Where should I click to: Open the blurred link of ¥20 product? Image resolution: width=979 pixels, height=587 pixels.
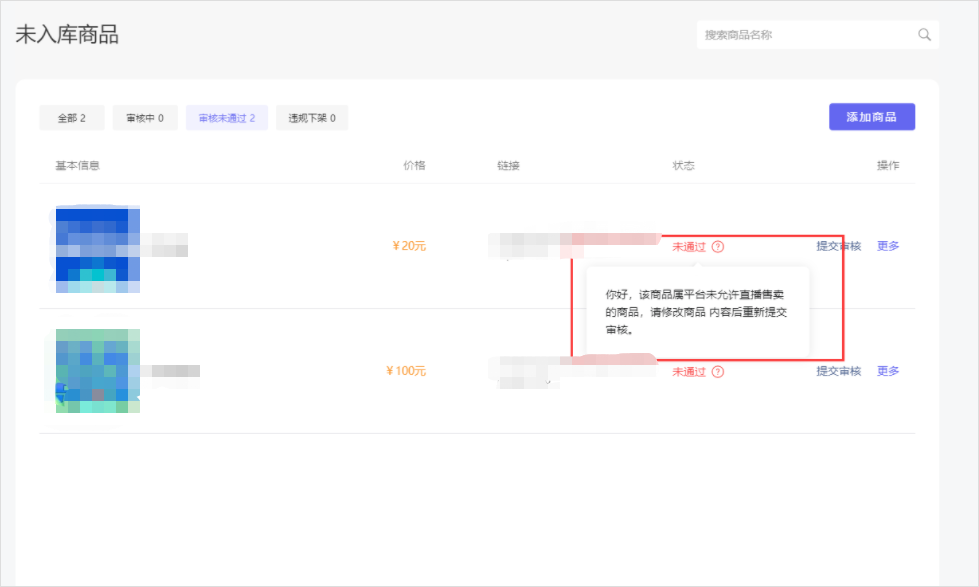(572, 243)
